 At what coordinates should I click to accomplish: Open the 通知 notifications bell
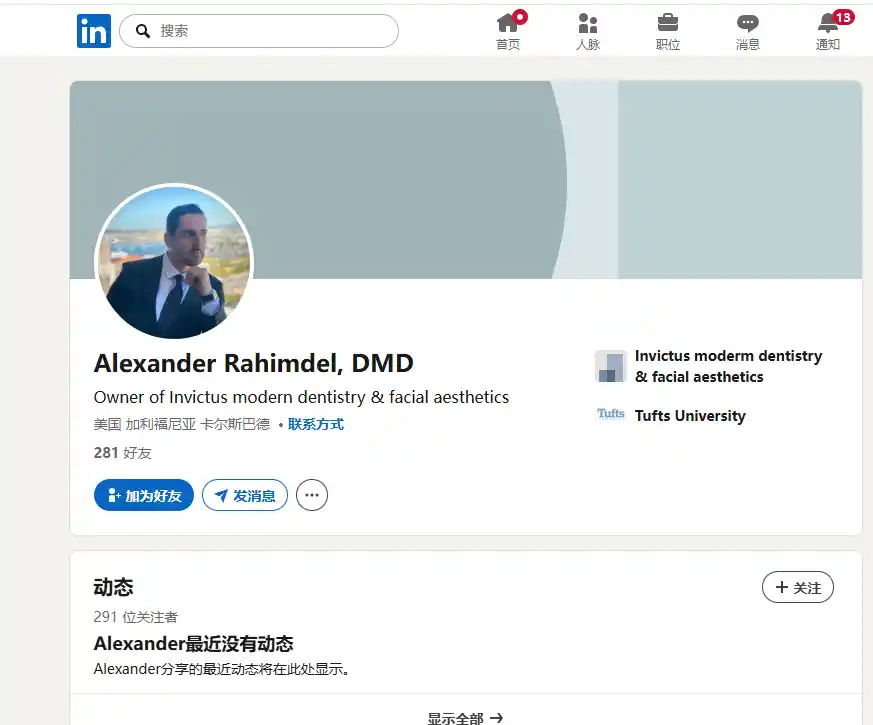pyautogui.click(x=828, y=24)
